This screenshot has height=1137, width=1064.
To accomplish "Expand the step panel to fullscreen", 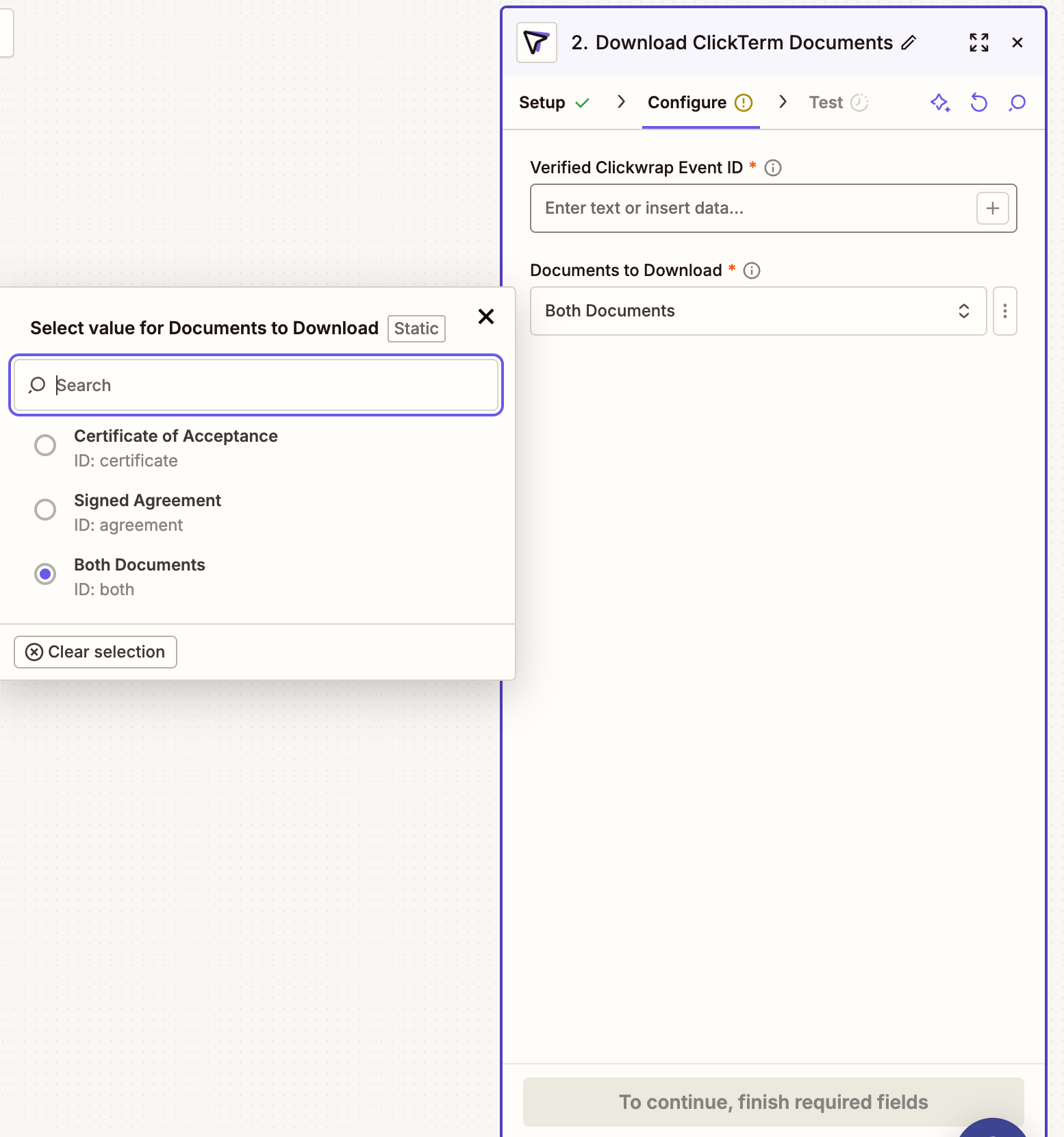I will pyautogui.click(x=979, y=42).
